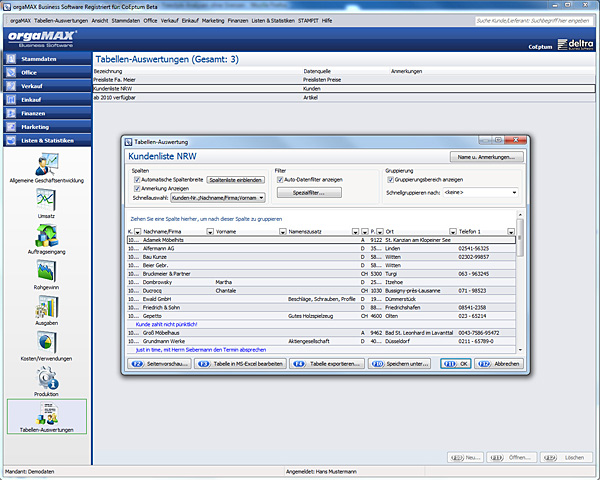The image size is (600, 480).
Task: Click the orgaMAX logo banner
Action: pos(42,38)
